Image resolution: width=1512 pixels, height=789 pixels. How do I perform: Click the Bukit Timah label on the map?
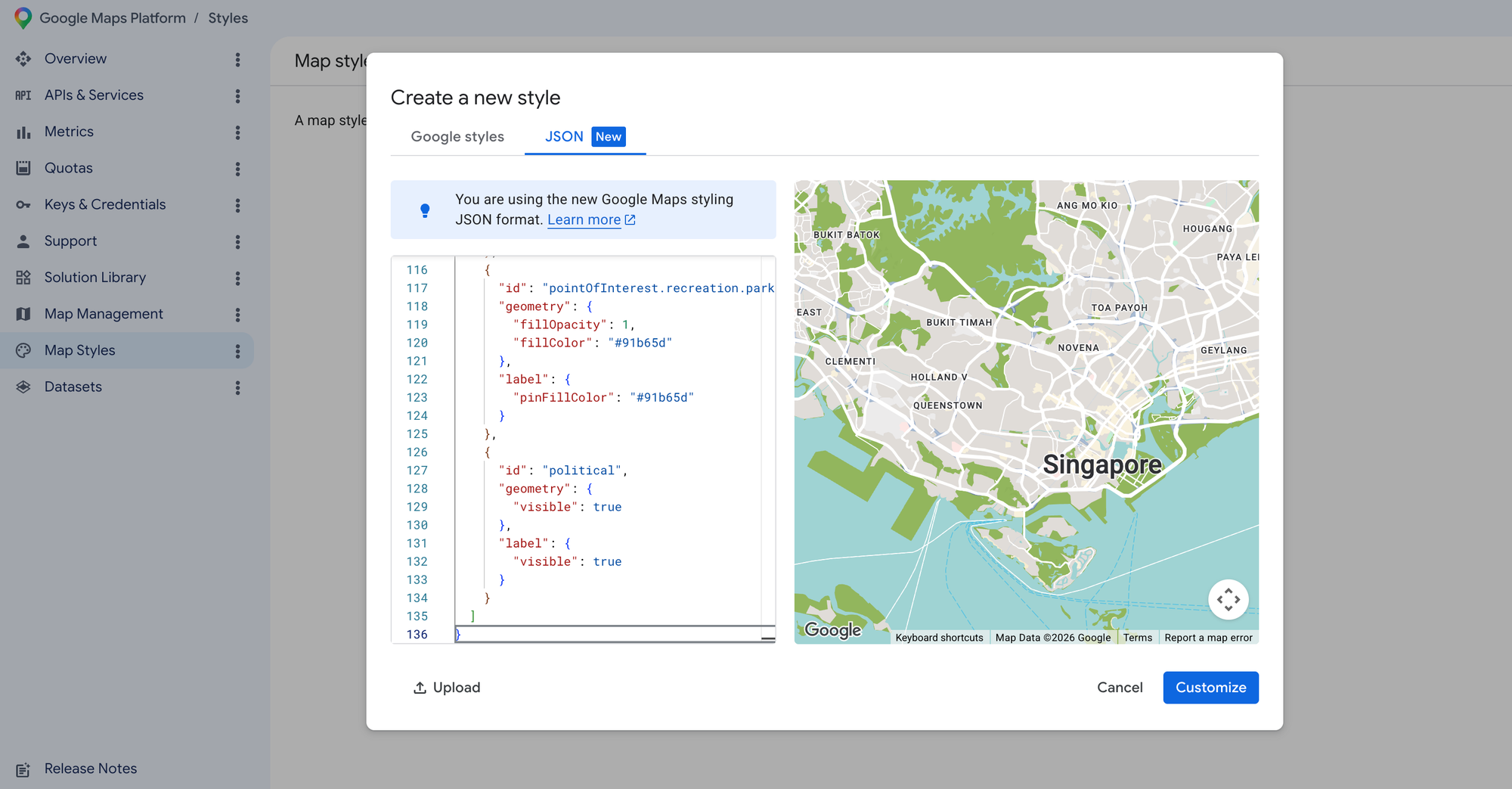pyautogui.click(x=959, y=322)
